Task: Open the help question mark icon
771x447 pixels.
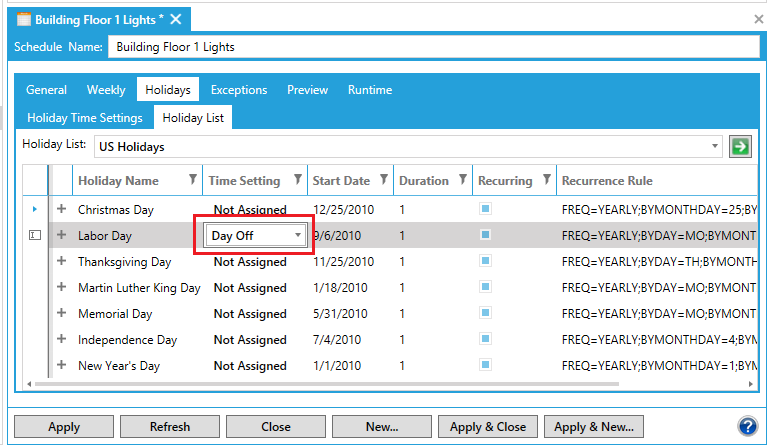Action: [746, 427]
